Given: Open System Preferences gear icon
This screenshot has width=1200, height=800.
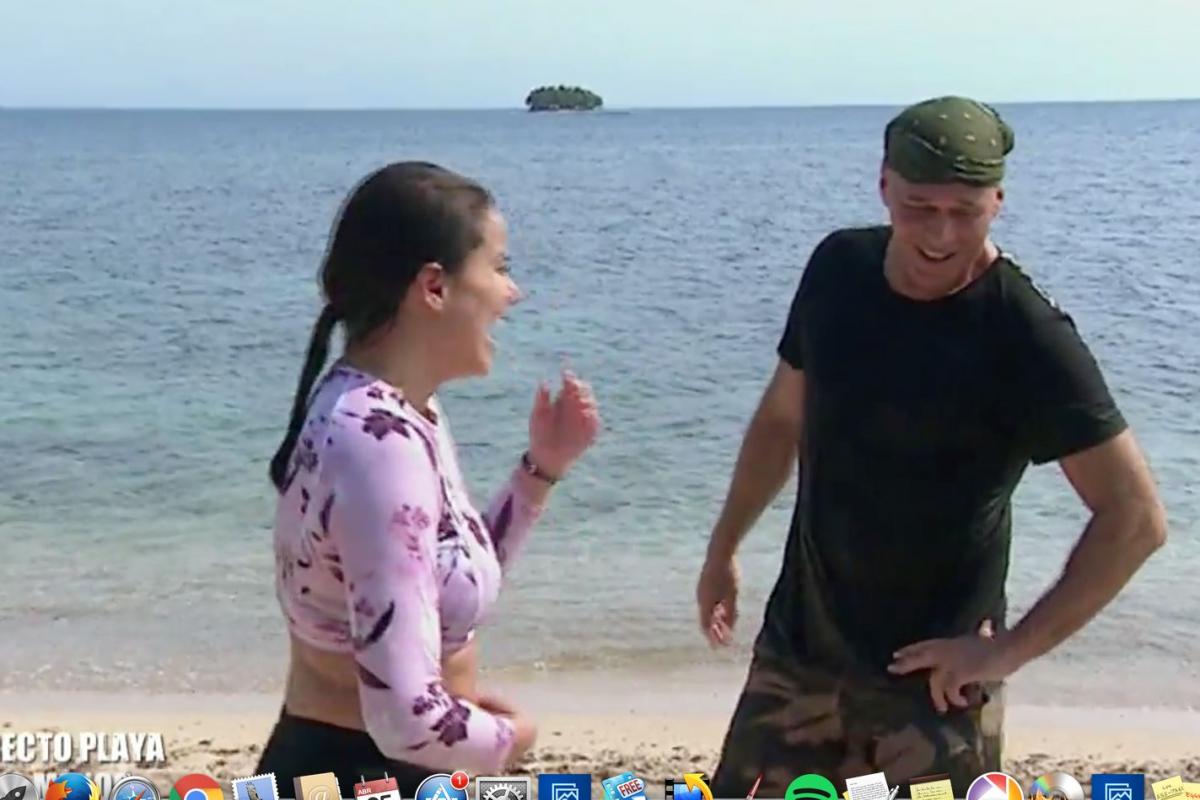Looking at the screenshot, I should [502, 790].
